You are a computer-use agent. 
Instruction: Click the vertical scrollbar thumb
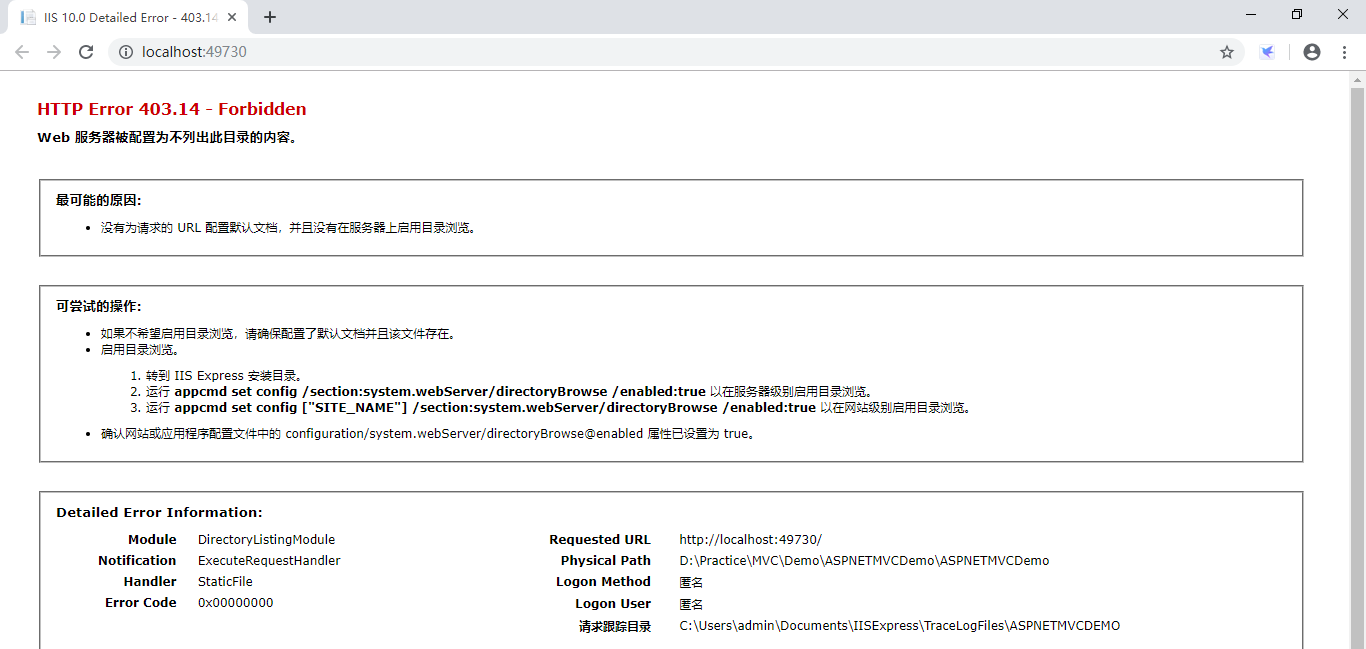tap(1357, 368)
